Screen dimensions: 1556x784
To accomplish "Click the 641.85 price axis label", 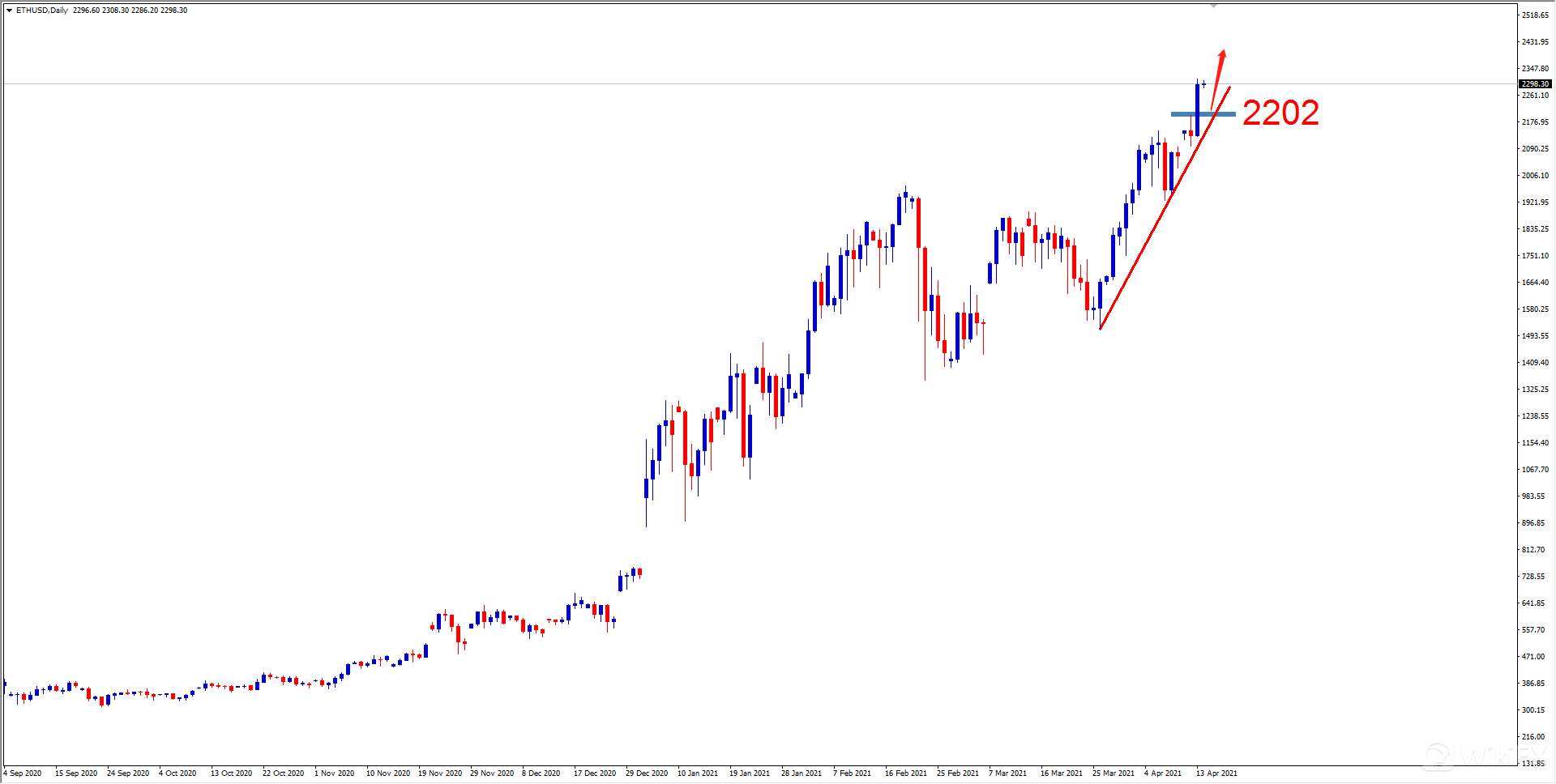I will click(1533, 603).
